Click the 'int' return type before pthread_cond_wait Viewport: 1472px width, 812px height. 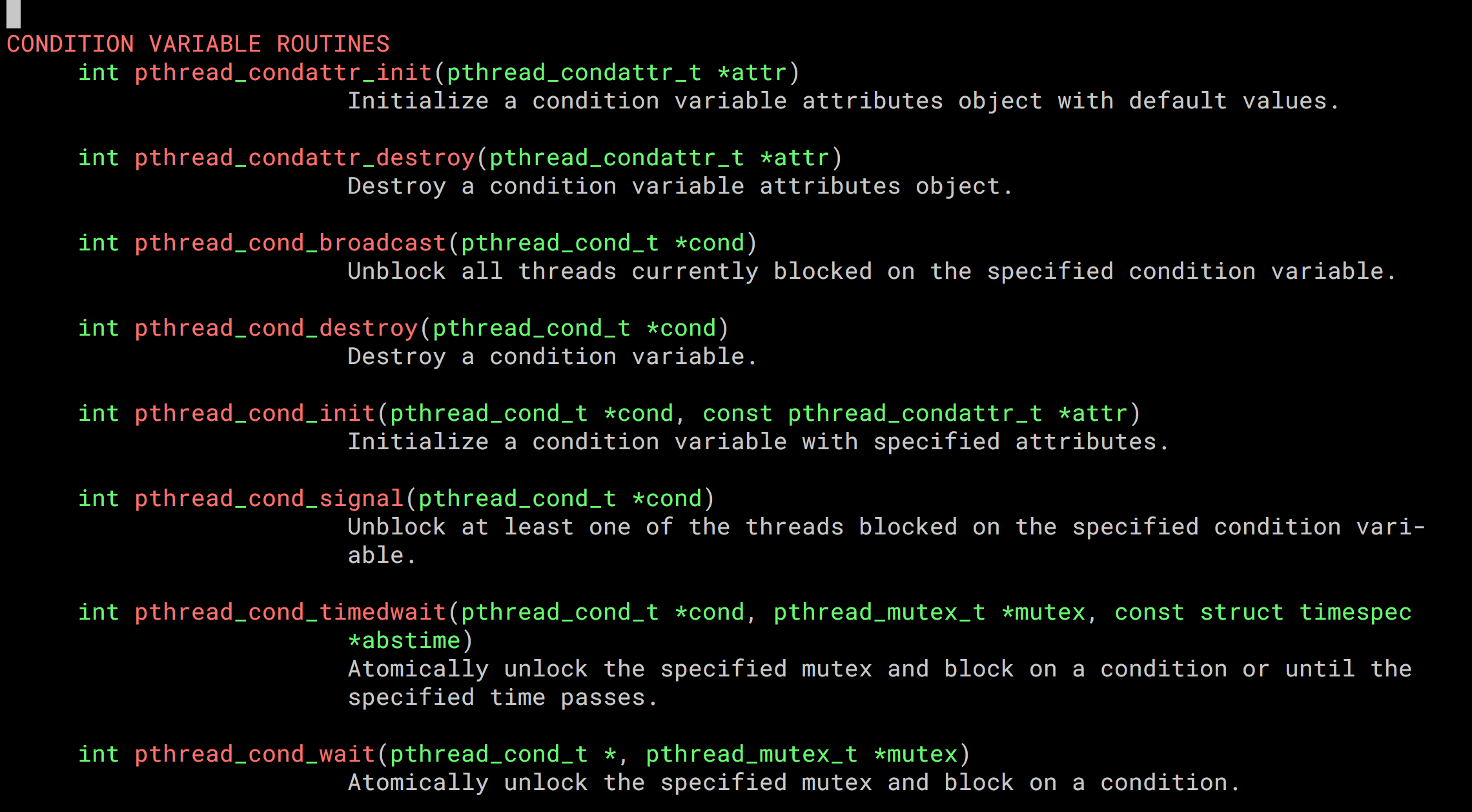click(98, 754)
